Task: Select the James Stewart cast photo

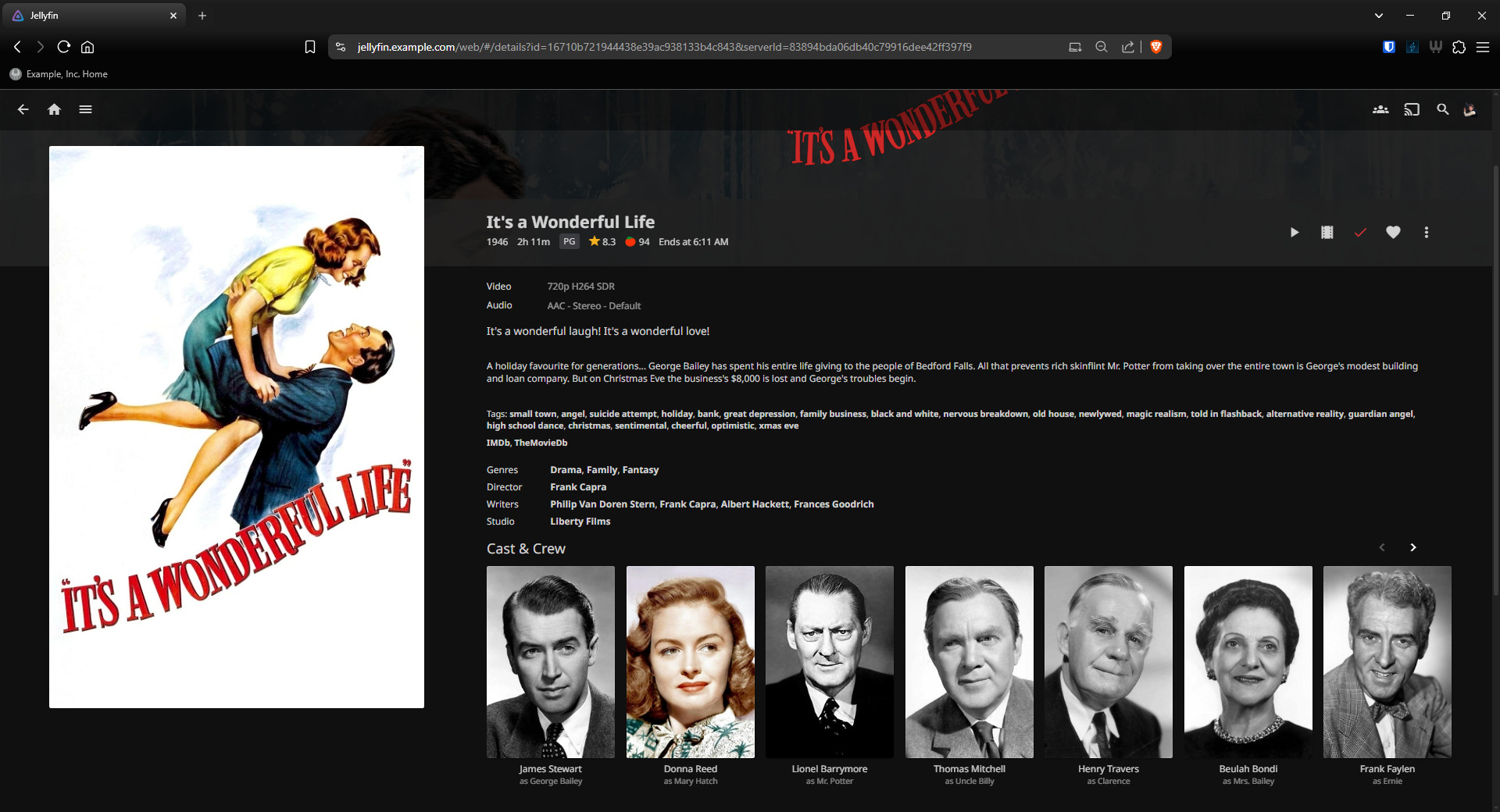Action: point(550,662)
